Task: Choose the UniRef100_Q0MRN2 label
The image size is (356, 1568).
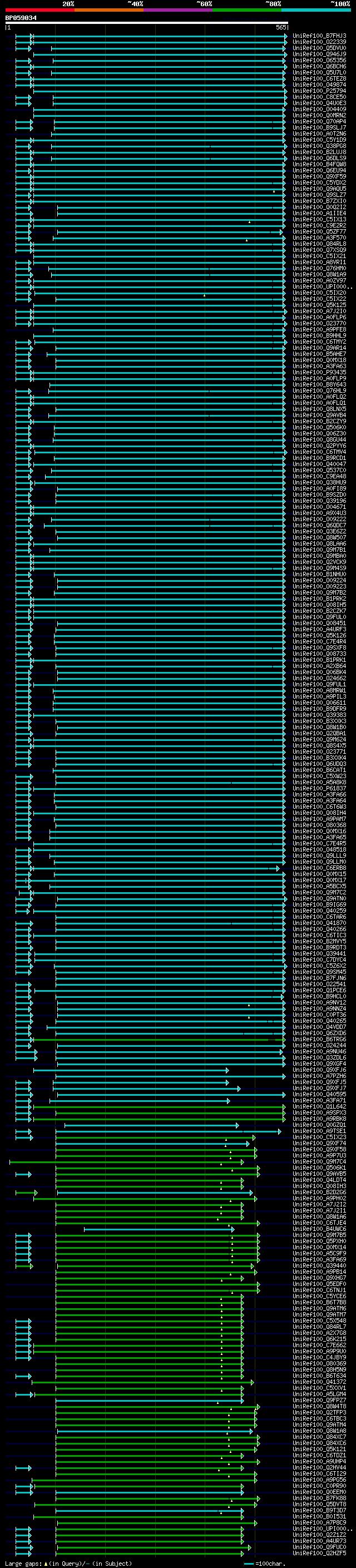Action: pos(319,116)
